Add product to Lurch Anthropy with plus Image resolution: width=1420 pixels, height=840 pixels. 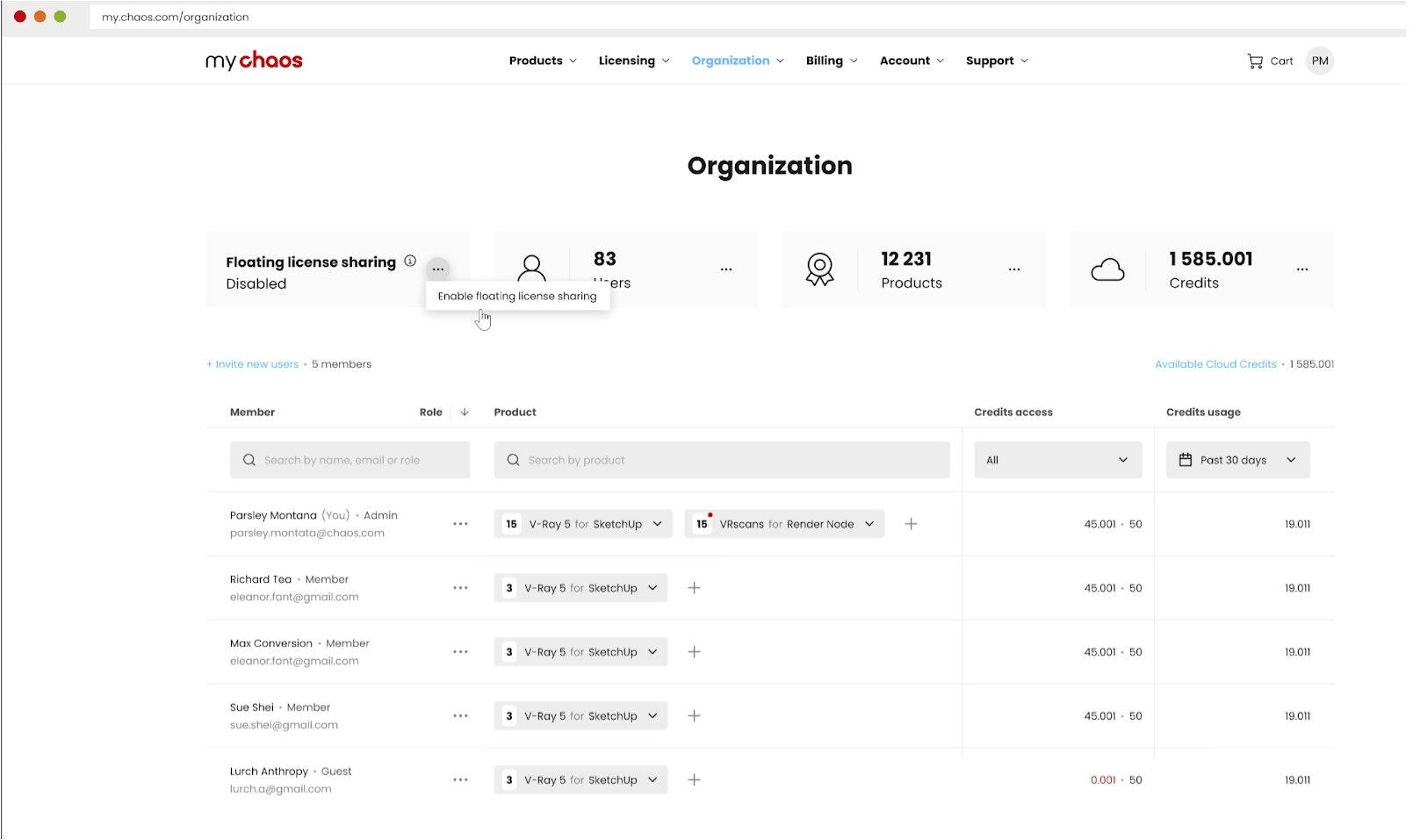point(694,780)
